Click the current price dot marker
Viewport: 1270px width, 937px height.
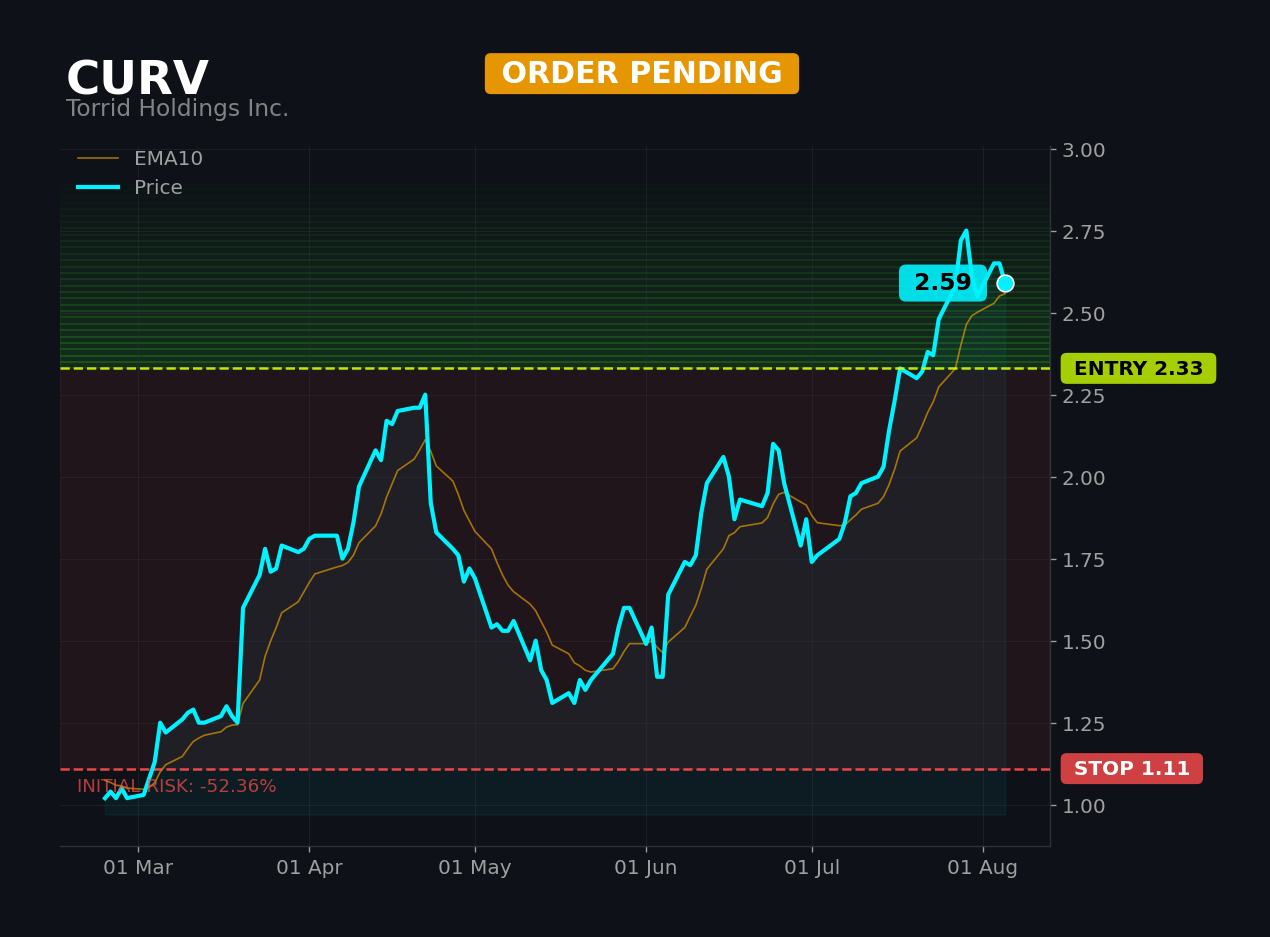coord(1005,283)
